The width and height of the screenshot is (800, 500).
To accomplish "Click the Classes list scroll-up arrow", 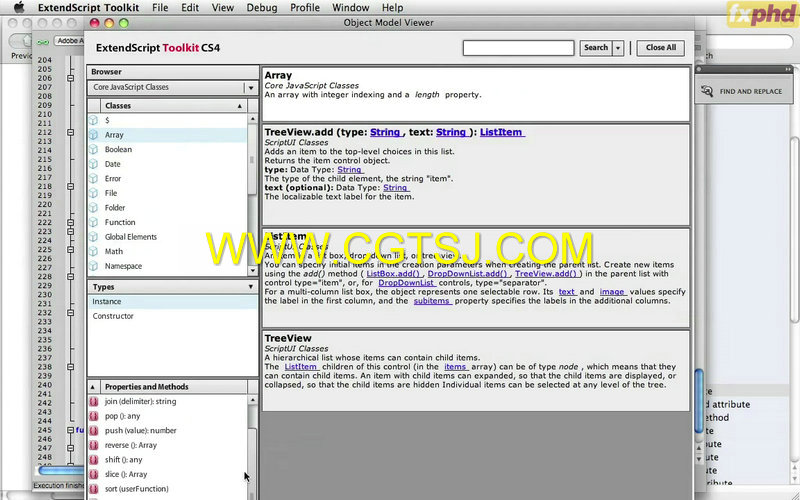I will (252, 119).
